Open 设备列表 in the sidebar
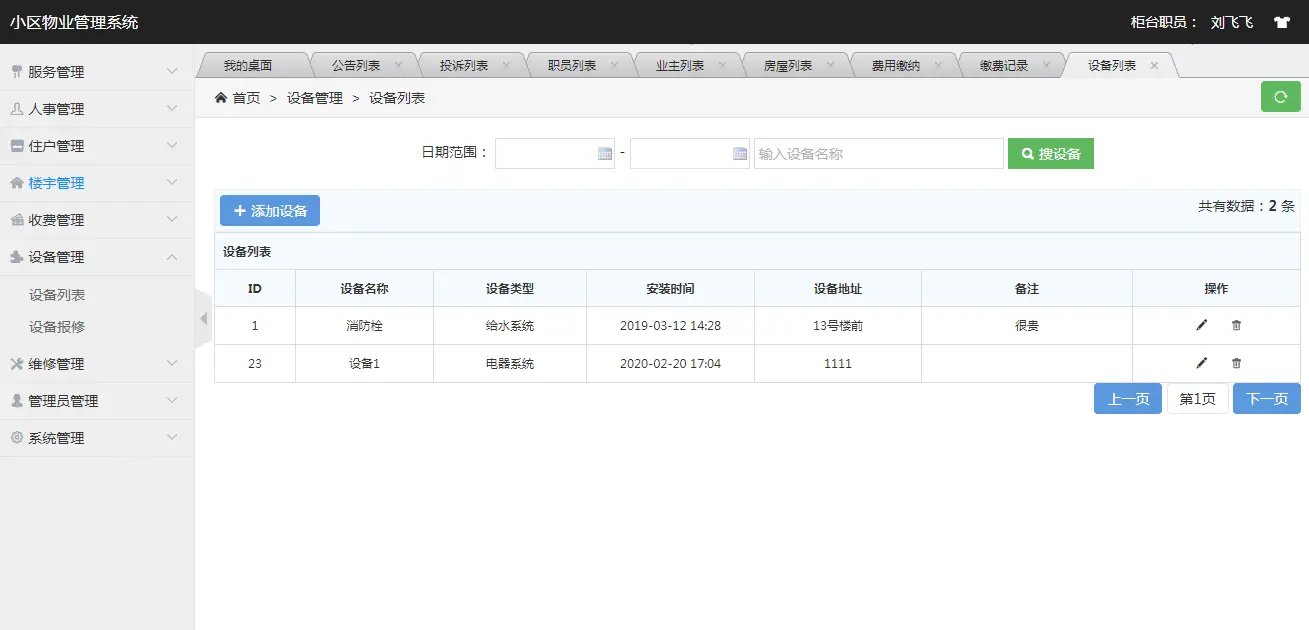 pos(57,295)
